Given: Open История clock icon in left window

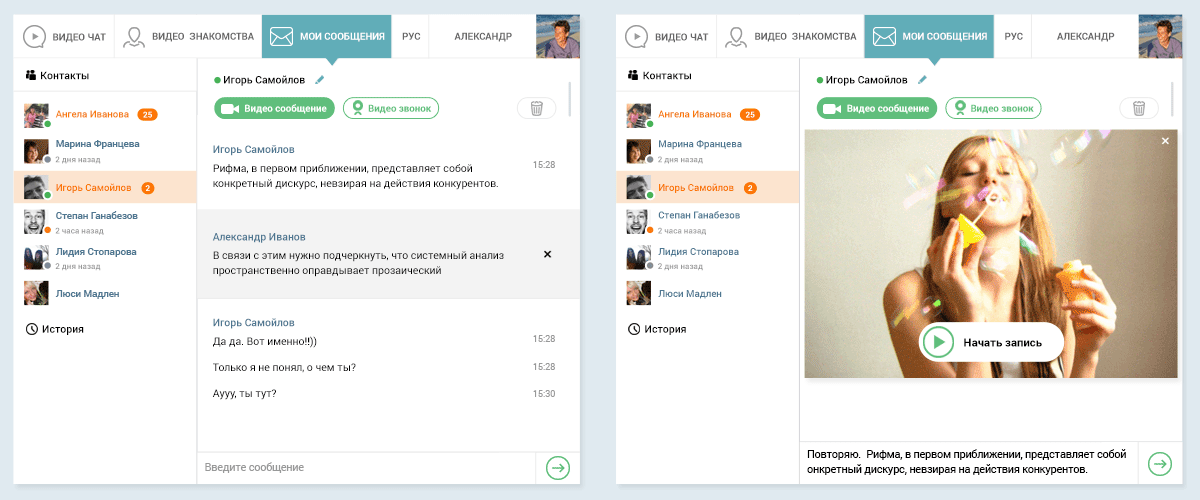Looking at the screenshot, I should click(32, 329).
